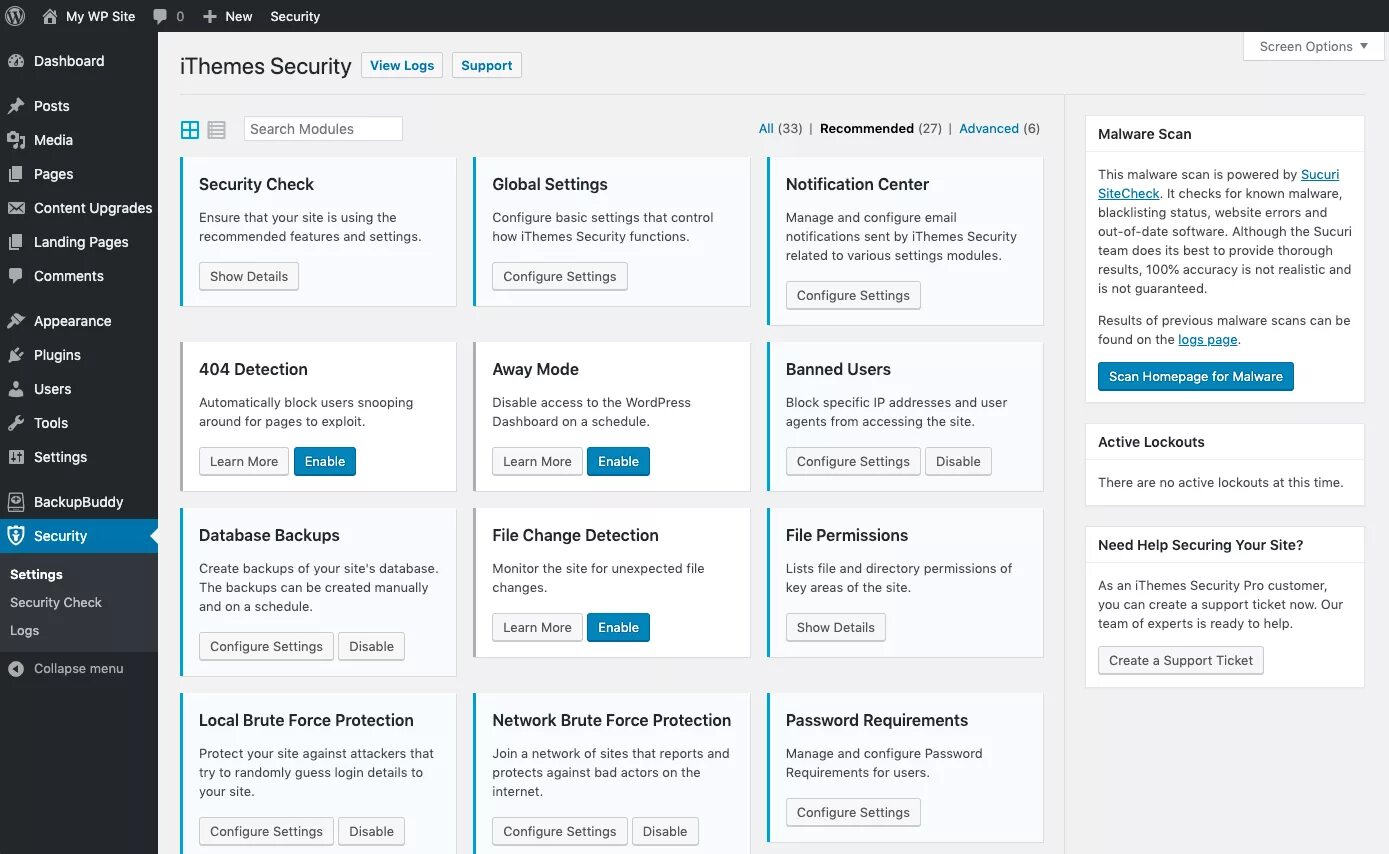Open Plugins via its plug icon

pyautogui.click(x=16, y=355)
